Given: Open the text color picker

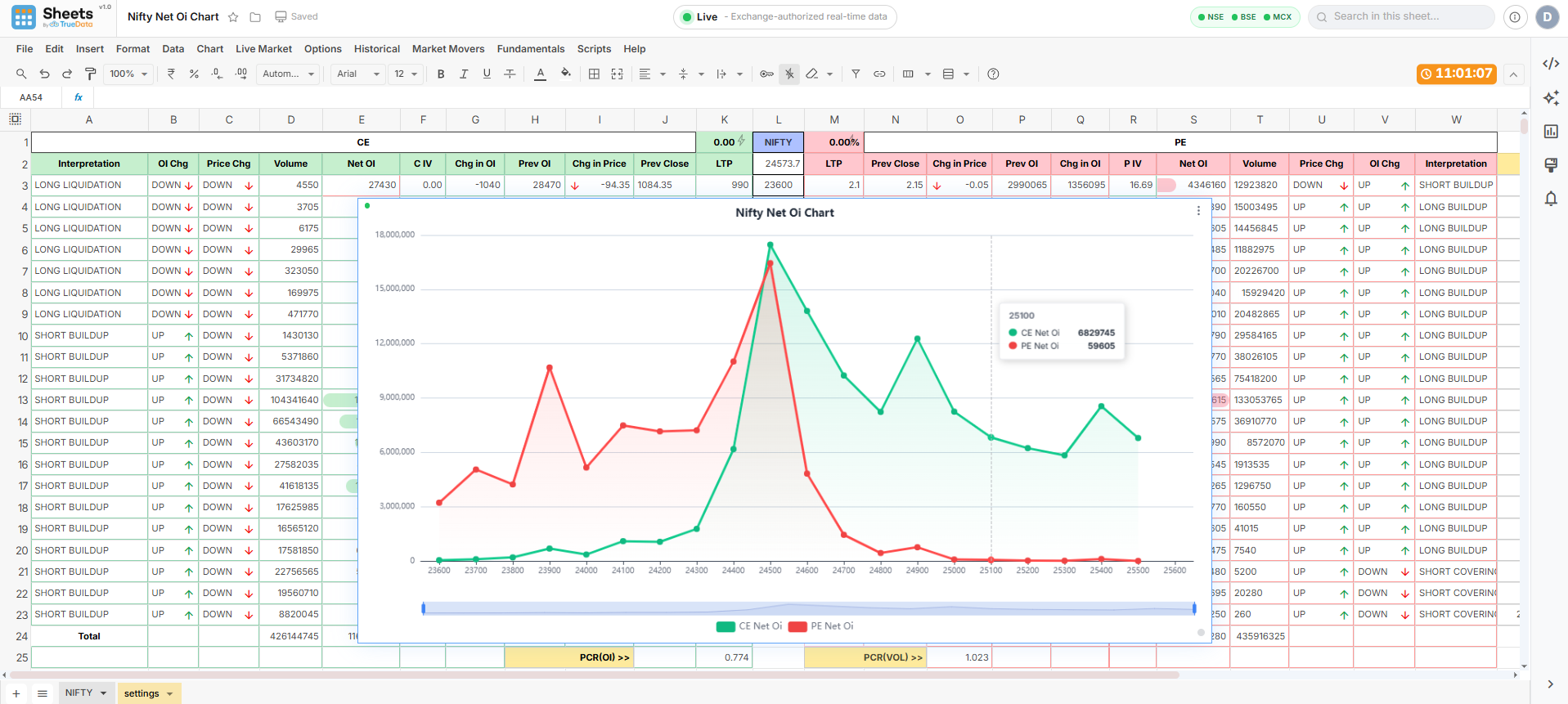Looking at the screenshot, I should point(540,74).
